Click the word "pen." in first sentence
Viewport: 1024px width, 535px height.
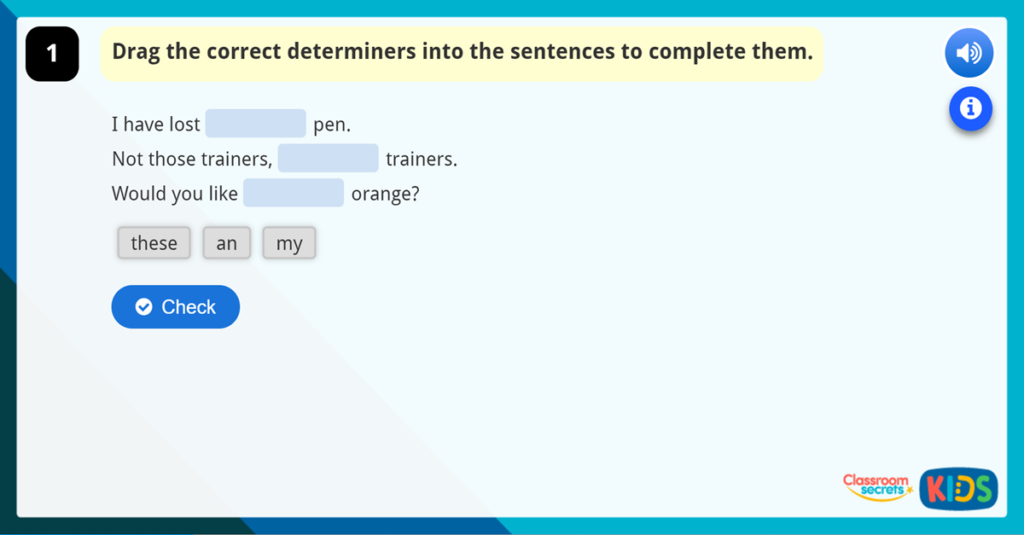point(332,125)
